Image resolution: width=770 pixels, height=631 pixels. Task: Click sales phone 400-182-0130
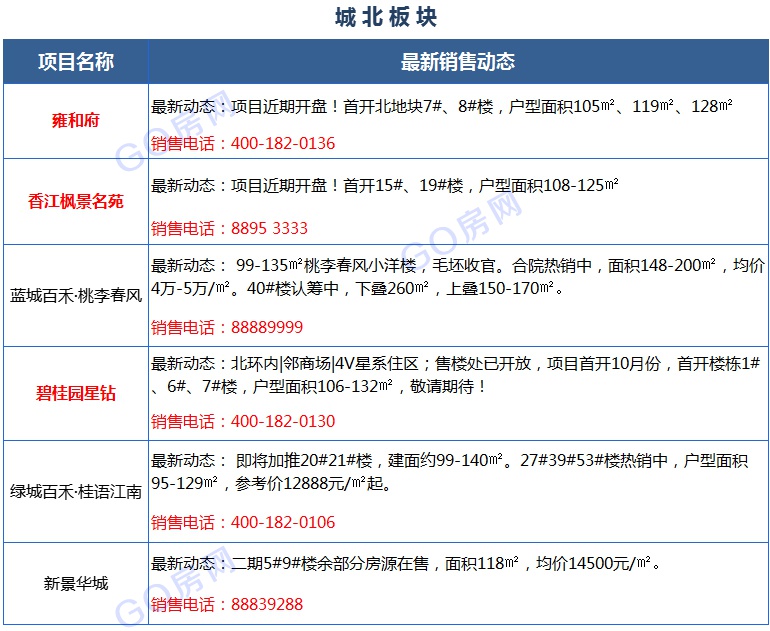(283, 421)
